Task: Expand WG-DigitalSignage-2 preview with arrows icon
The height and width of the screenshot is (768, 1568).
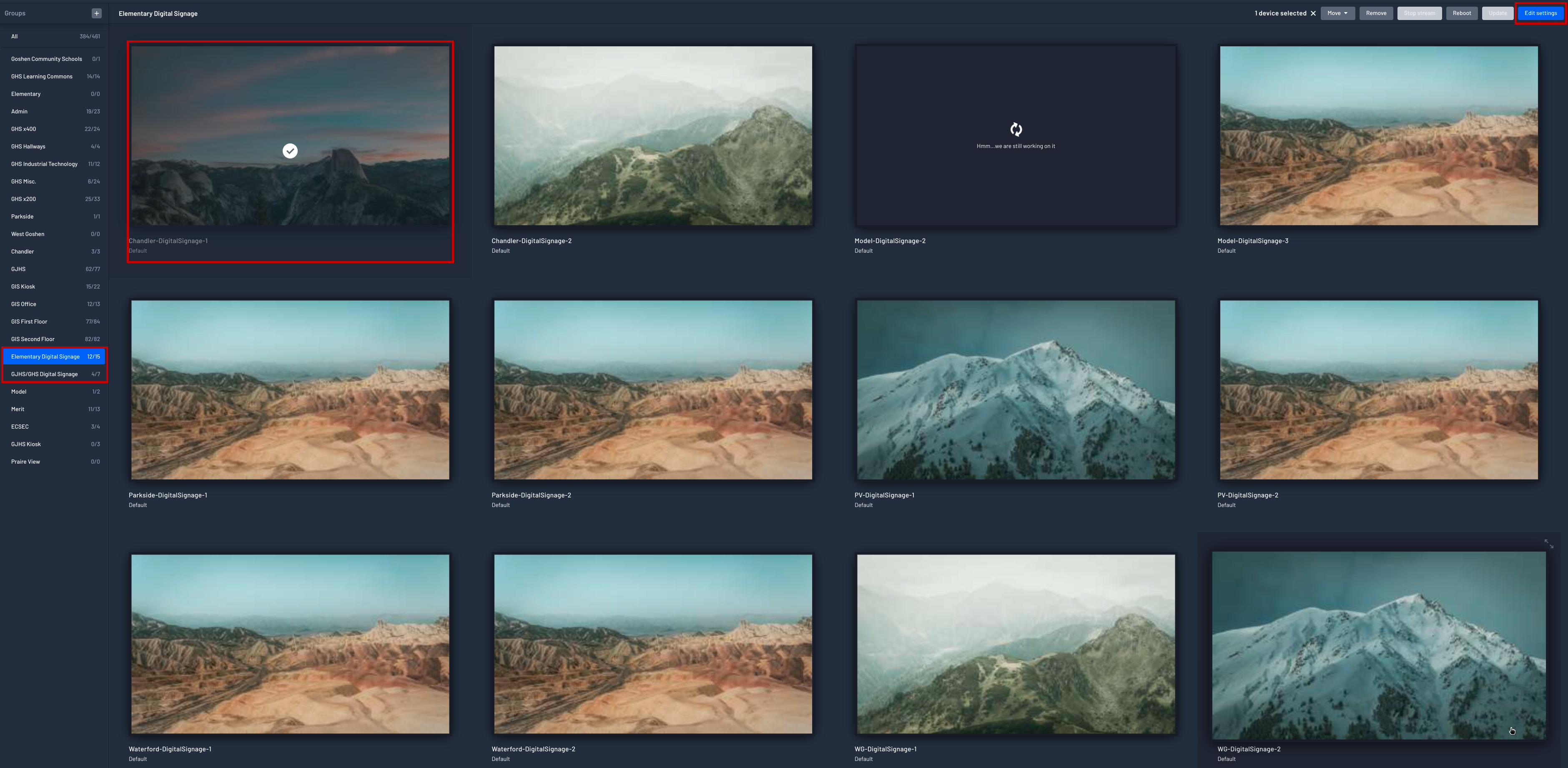Action: [x=1548, y=543]
